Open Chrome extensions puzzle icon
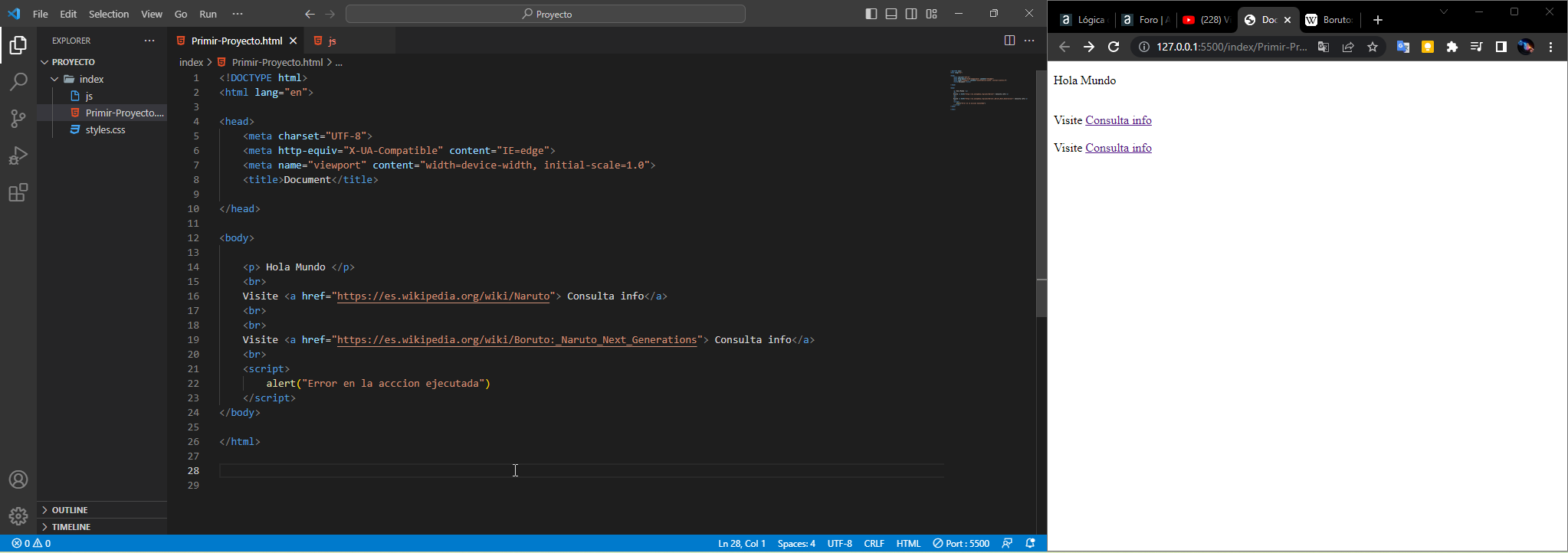1568x553 pixels. [x=1452, y=47]
